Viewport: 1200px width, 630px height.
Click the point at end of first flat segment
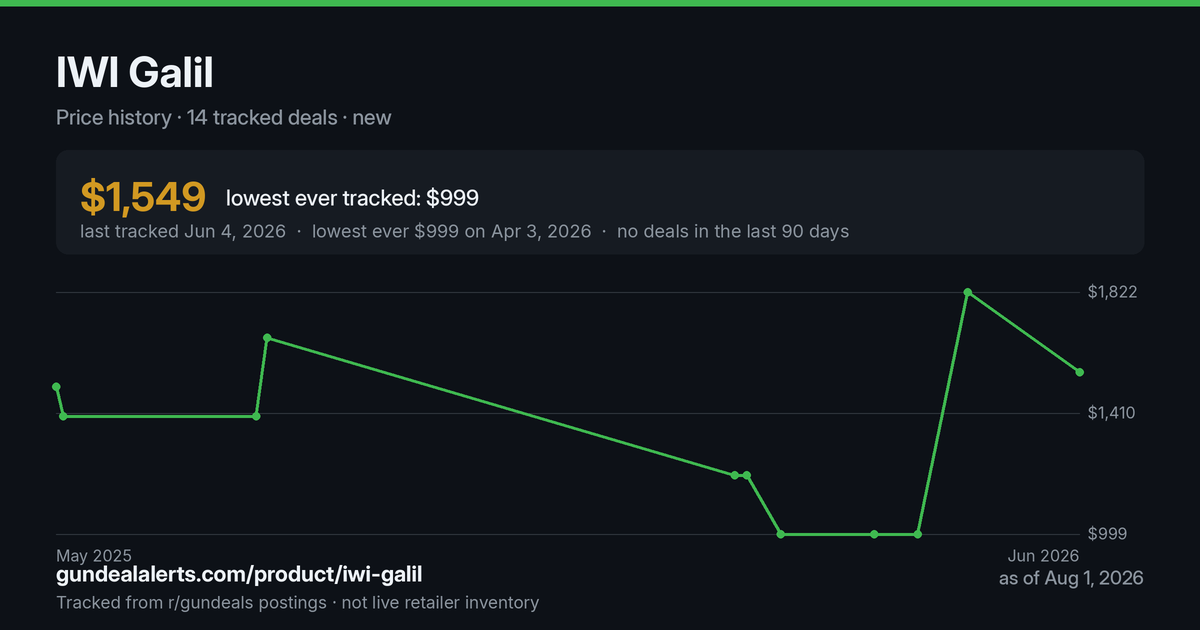(x=256, y=416)
